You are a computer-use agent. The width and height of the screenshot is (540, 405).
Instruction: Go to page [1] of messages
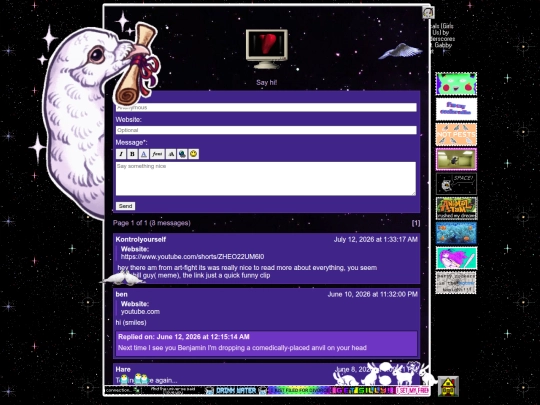pos(416,223)
